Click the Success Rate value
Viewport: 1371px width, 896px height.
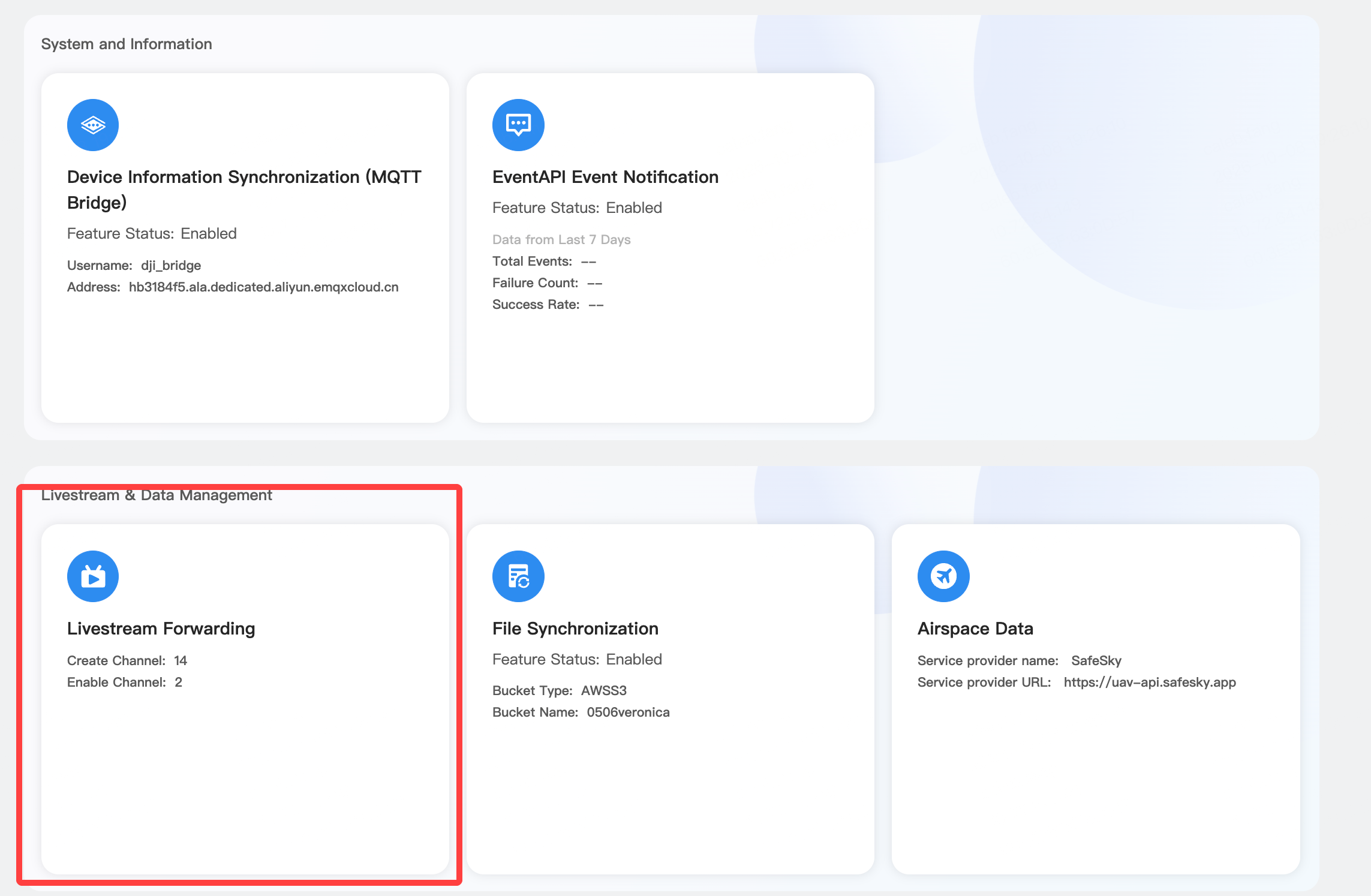pos(596,305)
